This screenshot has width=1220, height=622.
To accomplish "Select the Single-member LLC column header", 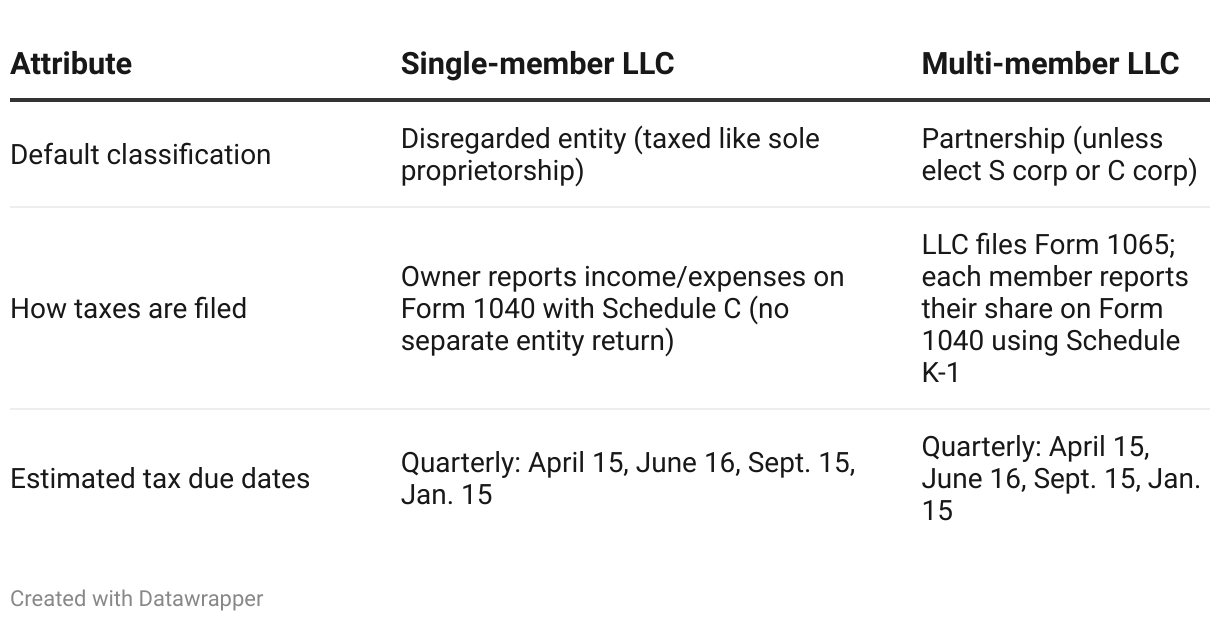I will [x=537, y=64].
